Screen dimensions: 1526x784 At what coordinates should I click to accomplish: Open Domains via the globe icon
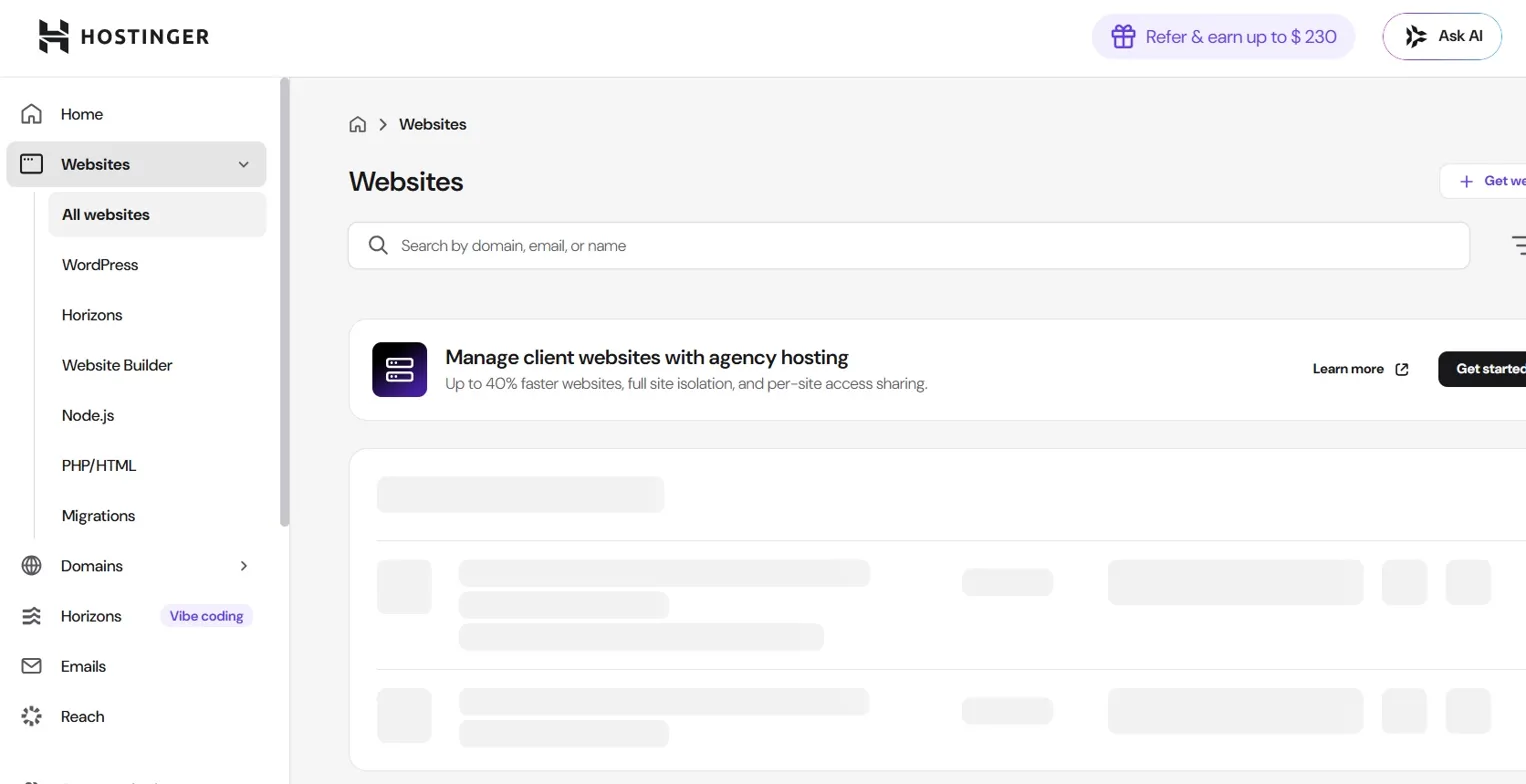click(30, 565)
